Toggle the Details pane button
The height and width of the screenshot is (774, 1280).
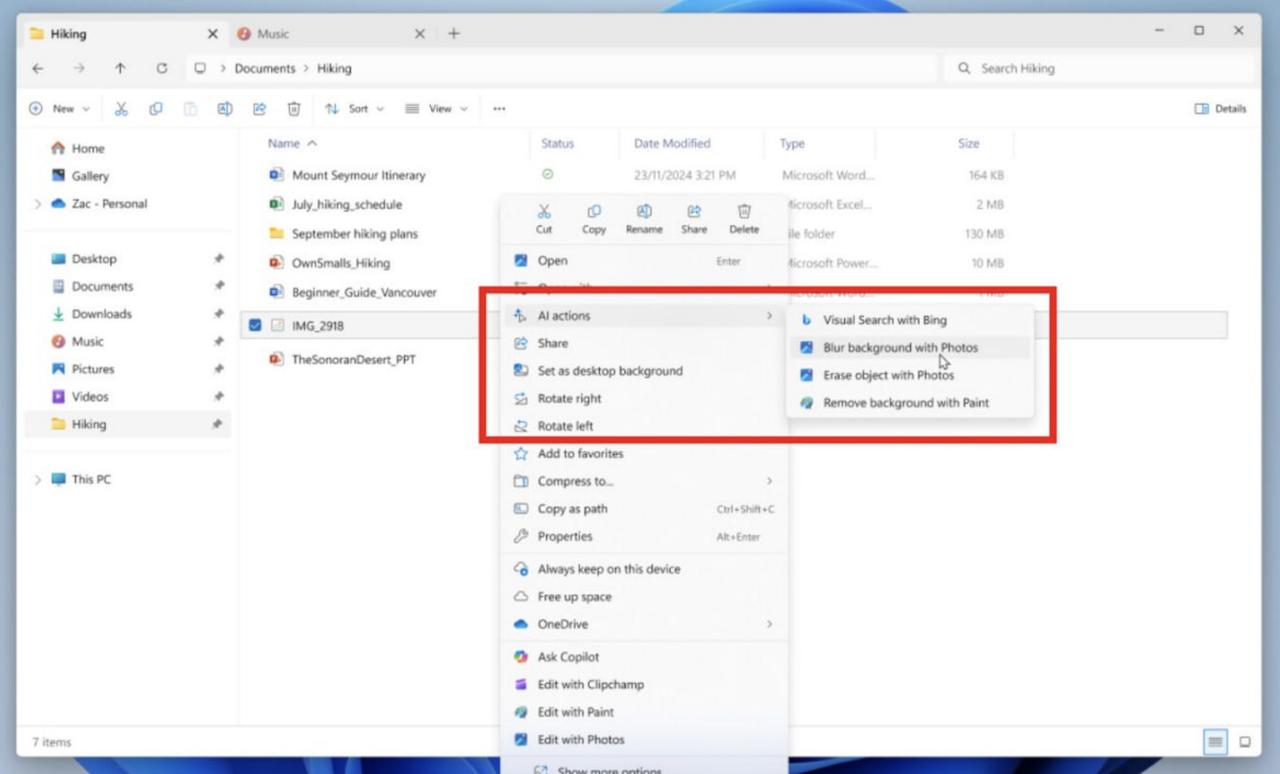(x=1221, y=109)
